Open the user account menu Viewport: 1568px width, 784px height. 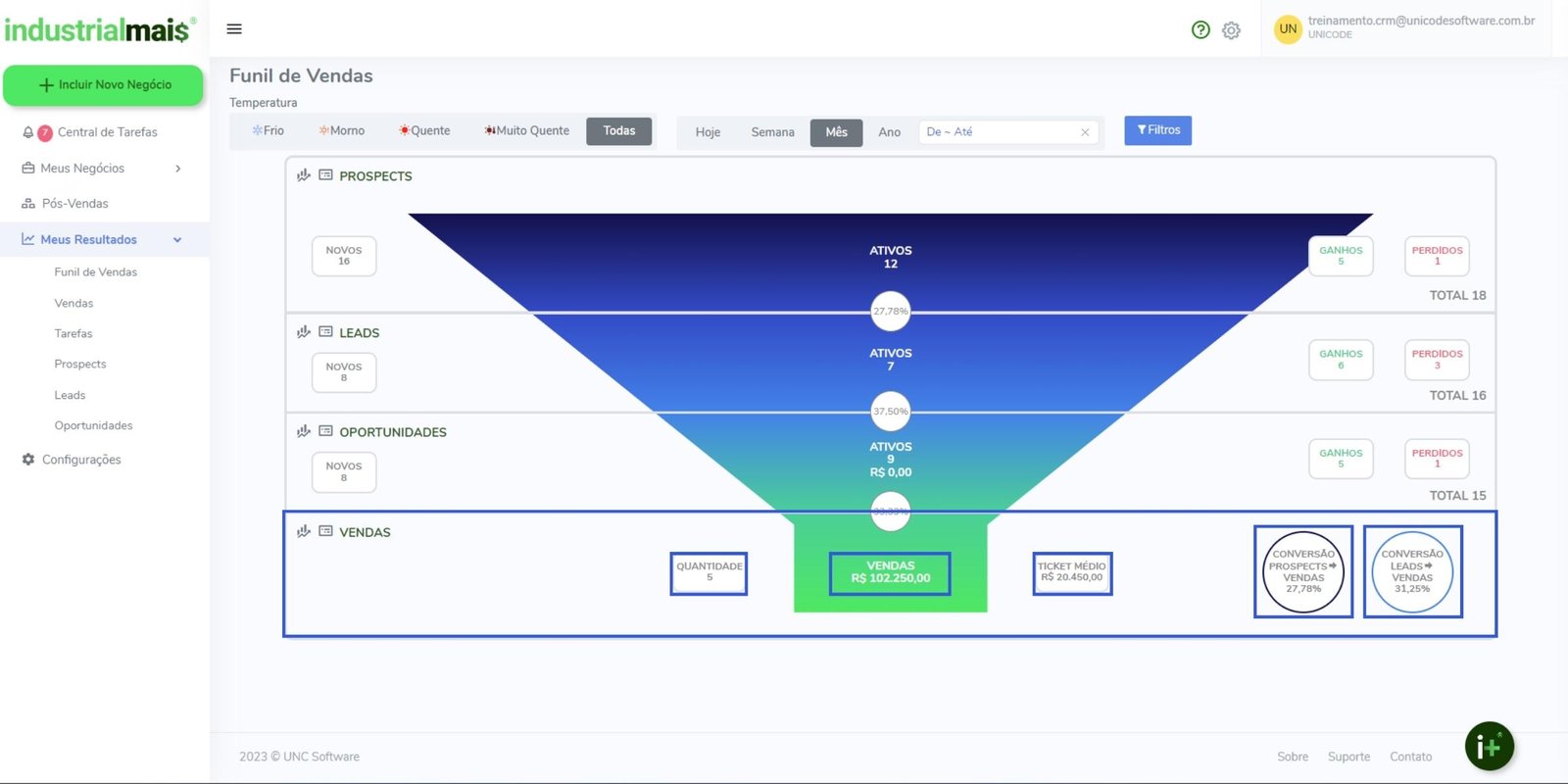click(x=1405, y=27)
